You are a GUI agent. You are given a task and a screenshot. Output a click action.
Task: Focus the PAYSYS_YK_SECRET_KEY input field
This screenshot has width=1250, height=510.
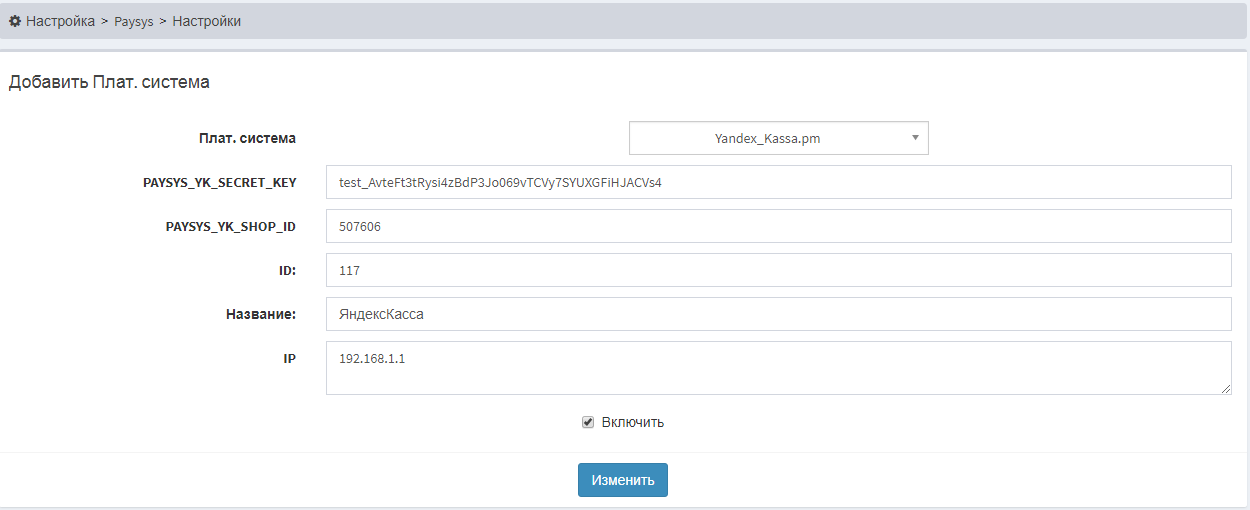point(778,183)
